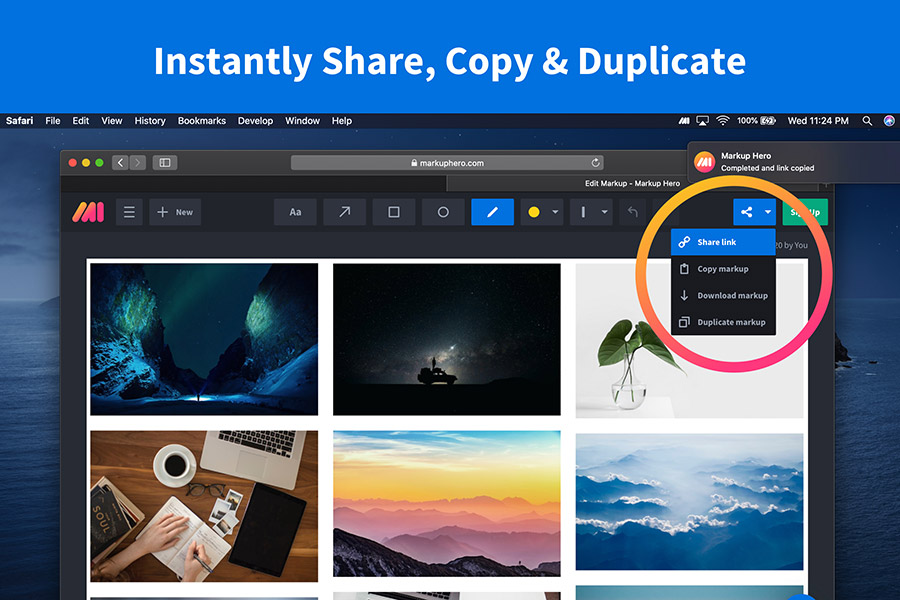Click the Markup Hero 'Completed and link copied' notification
Screen dimensions: 900x600
coord(794,162)
